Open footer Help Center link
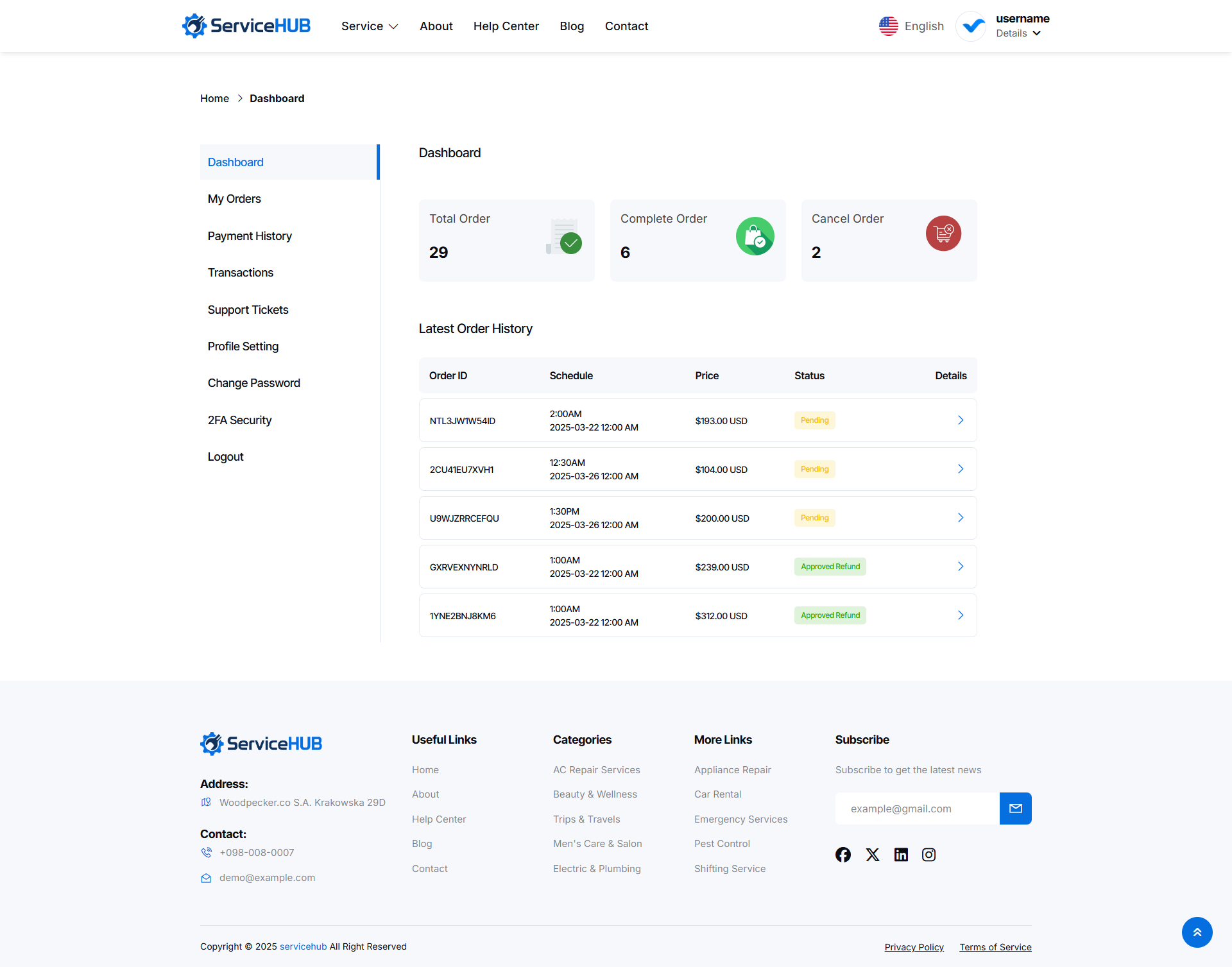The image size is (1232, 967). tap(439, 819)
